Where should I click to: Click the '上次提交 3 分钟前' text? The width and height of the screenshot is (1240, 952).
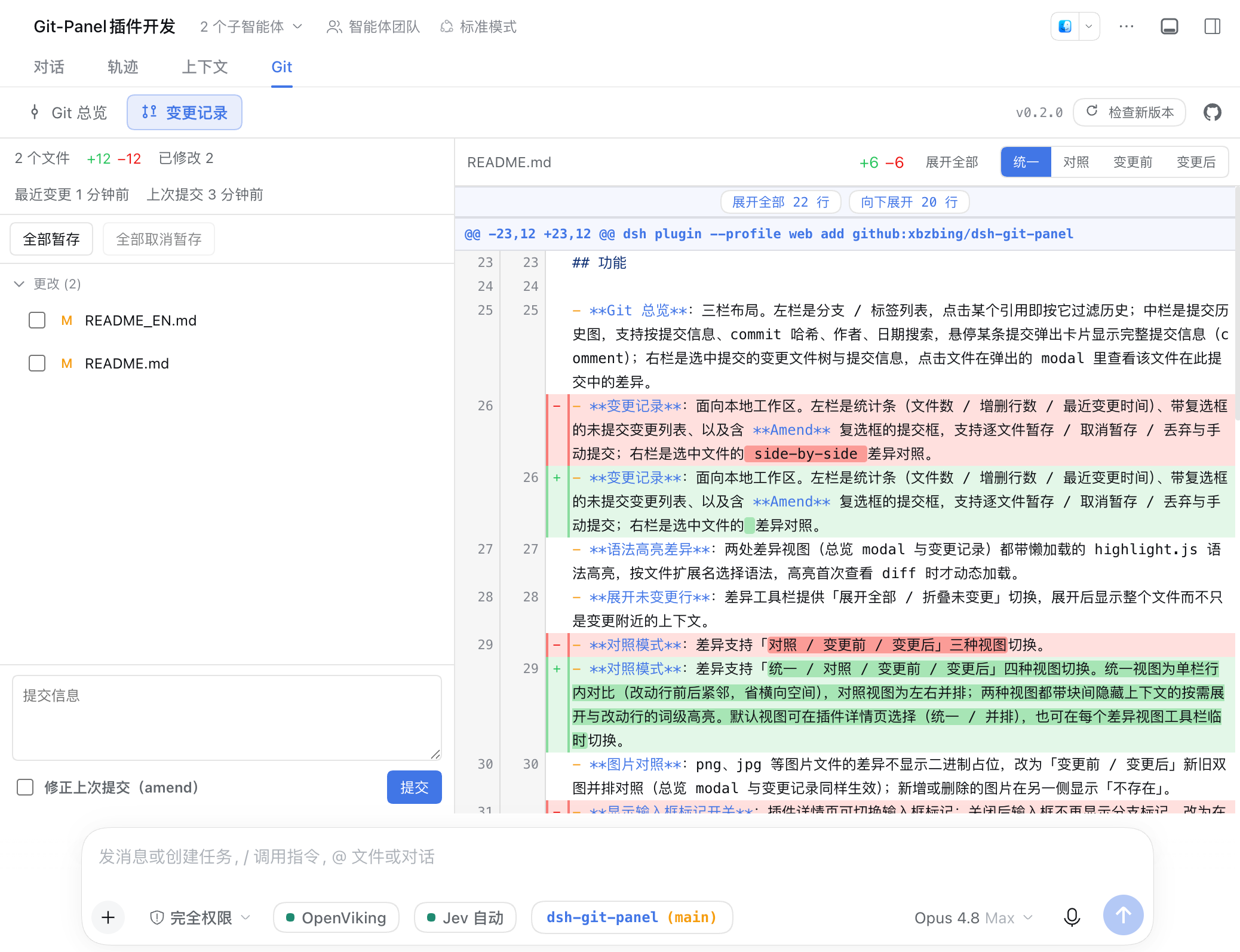tap(205, 195)
